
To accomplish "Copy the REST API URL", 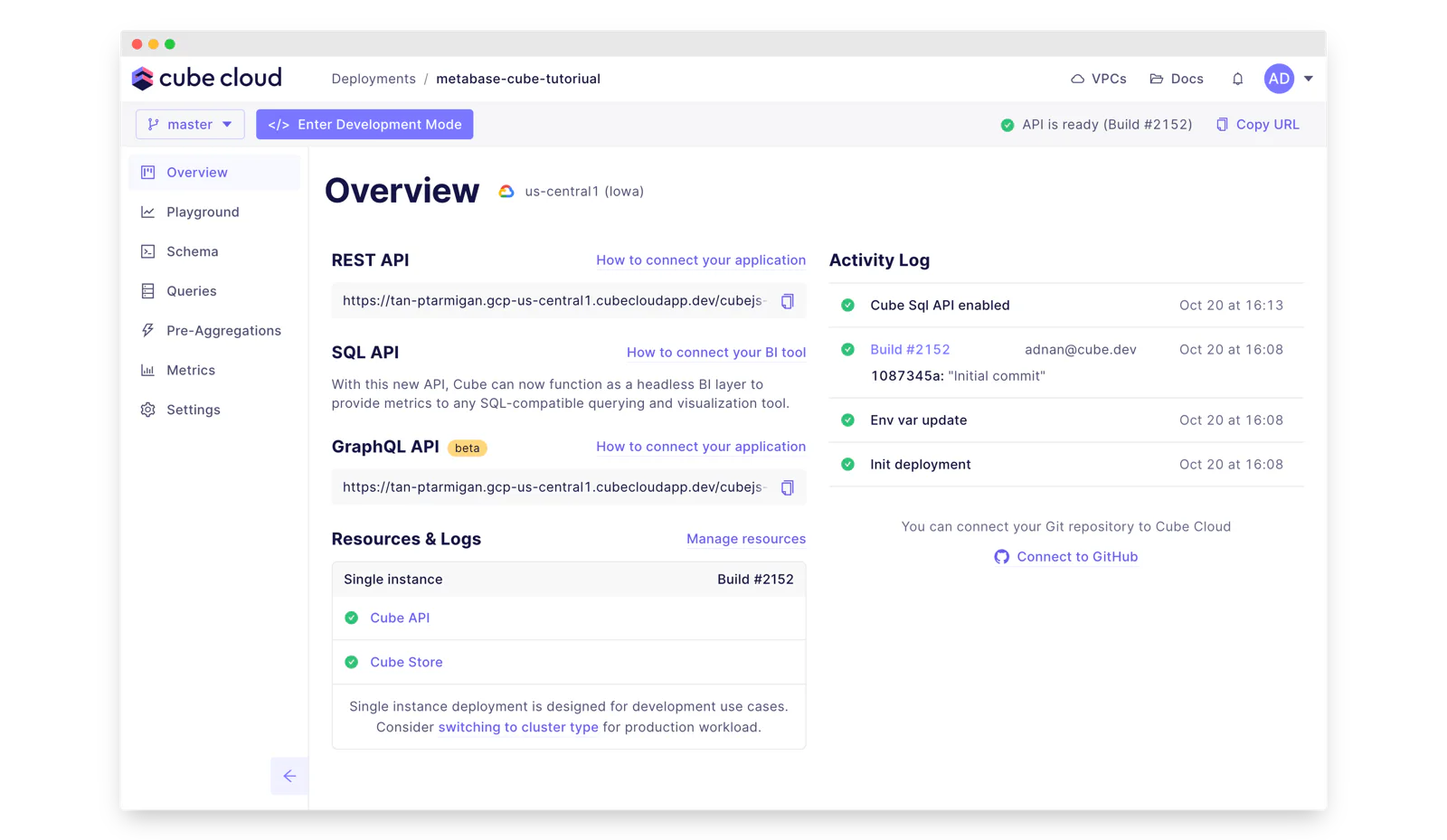I will pyautogui.click(x=788, y=301).
